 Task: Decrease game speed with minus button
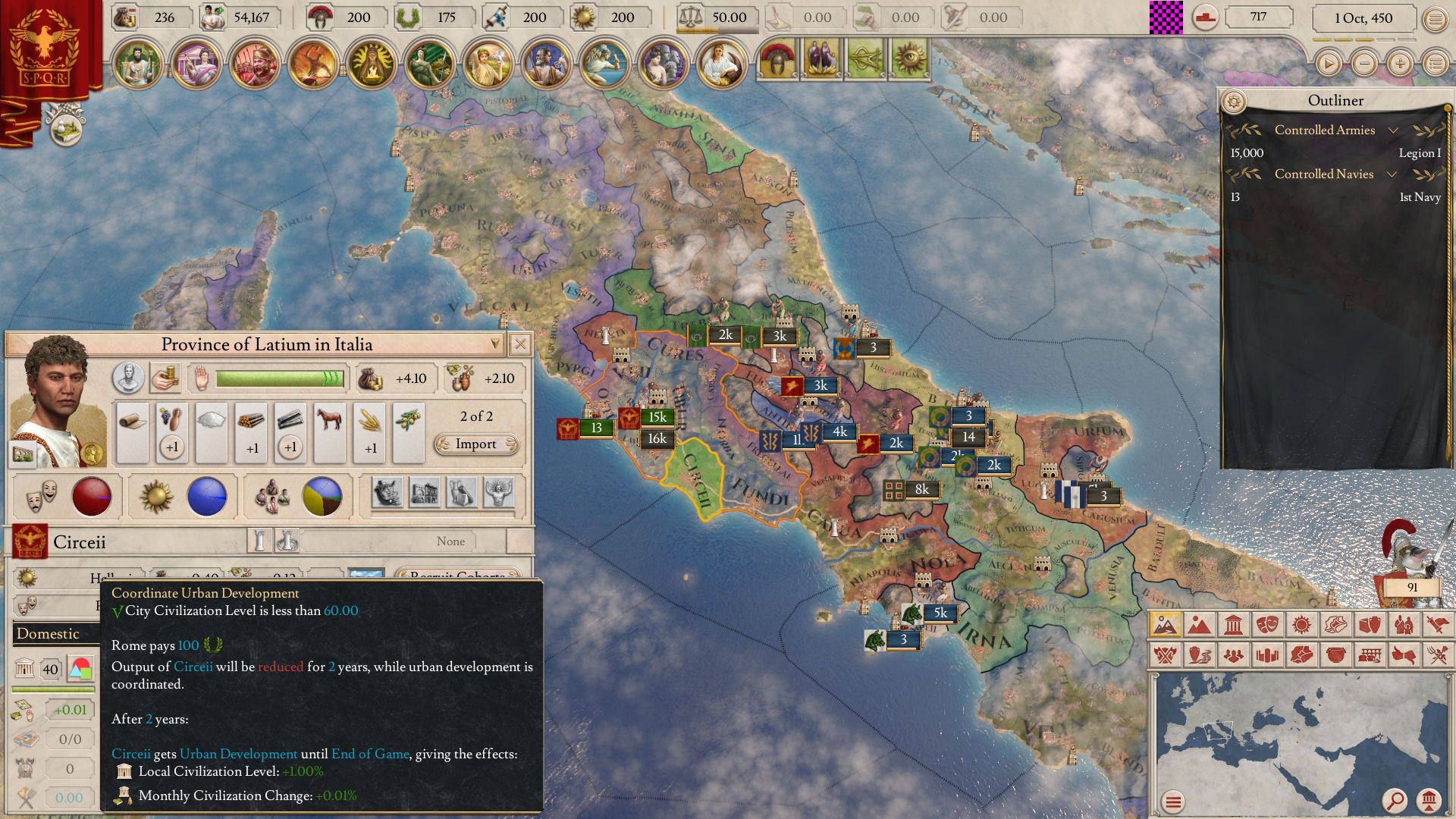pyautogui.click(x=1364, y=64)
